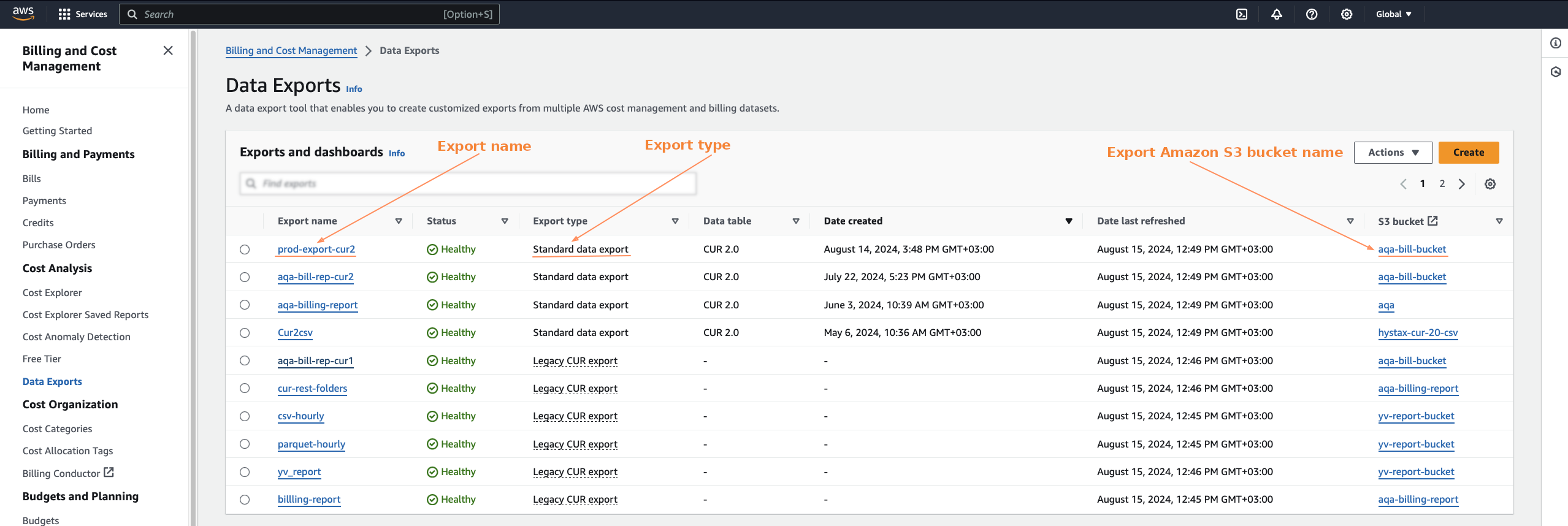
Task: Click the AWS top search box
Action: point(310,14)
